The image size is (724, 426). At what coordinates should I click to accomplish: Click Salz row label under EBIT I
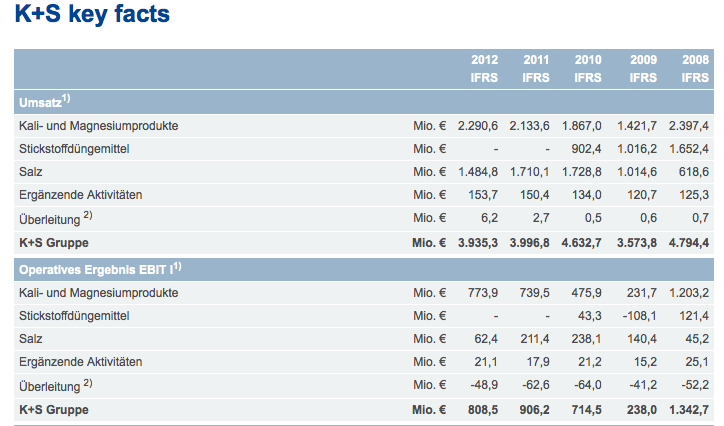click(30, 339)
